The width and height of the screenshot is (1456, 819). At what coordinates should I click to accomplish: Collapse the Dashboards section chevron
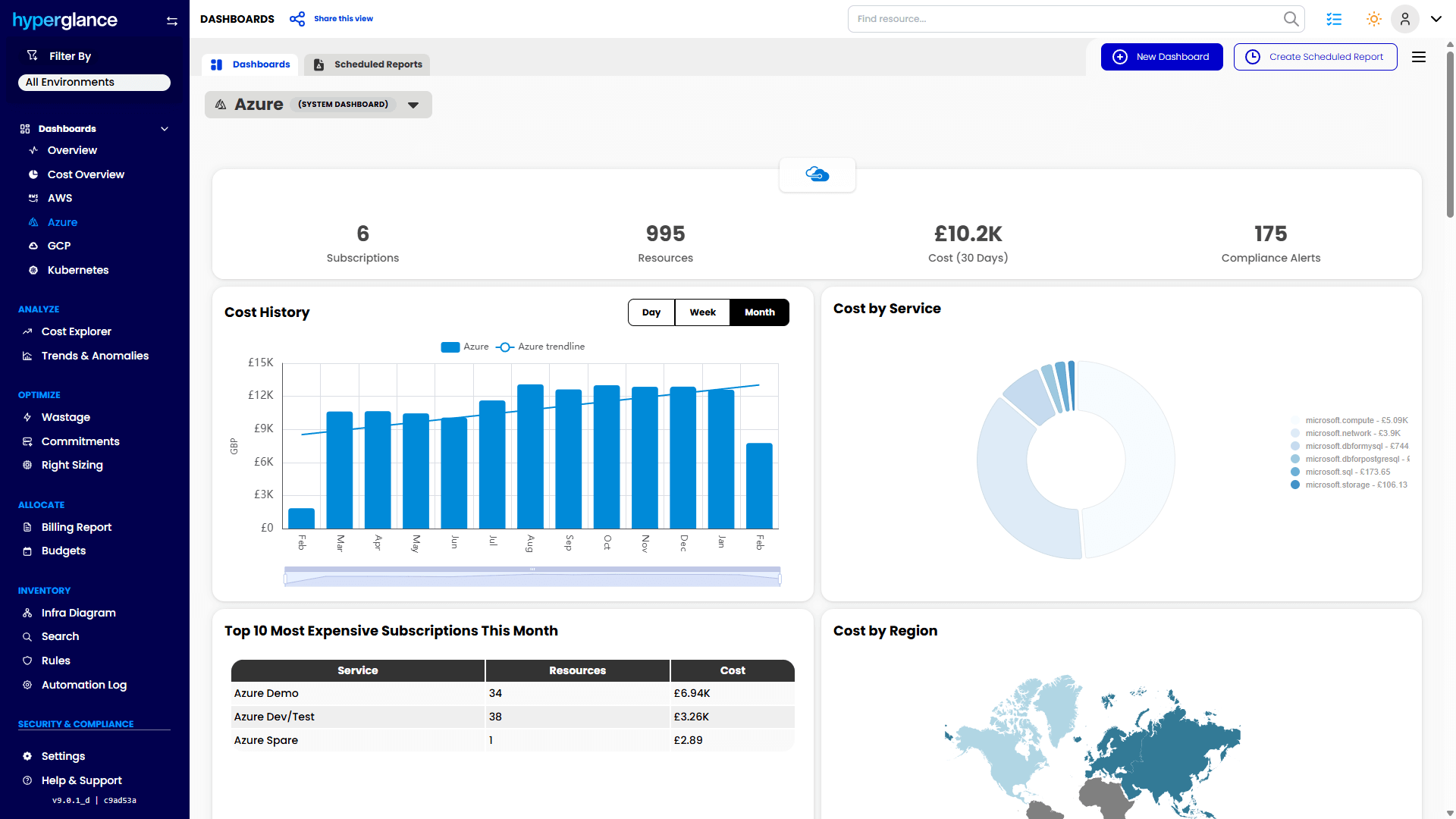point(165,128)
